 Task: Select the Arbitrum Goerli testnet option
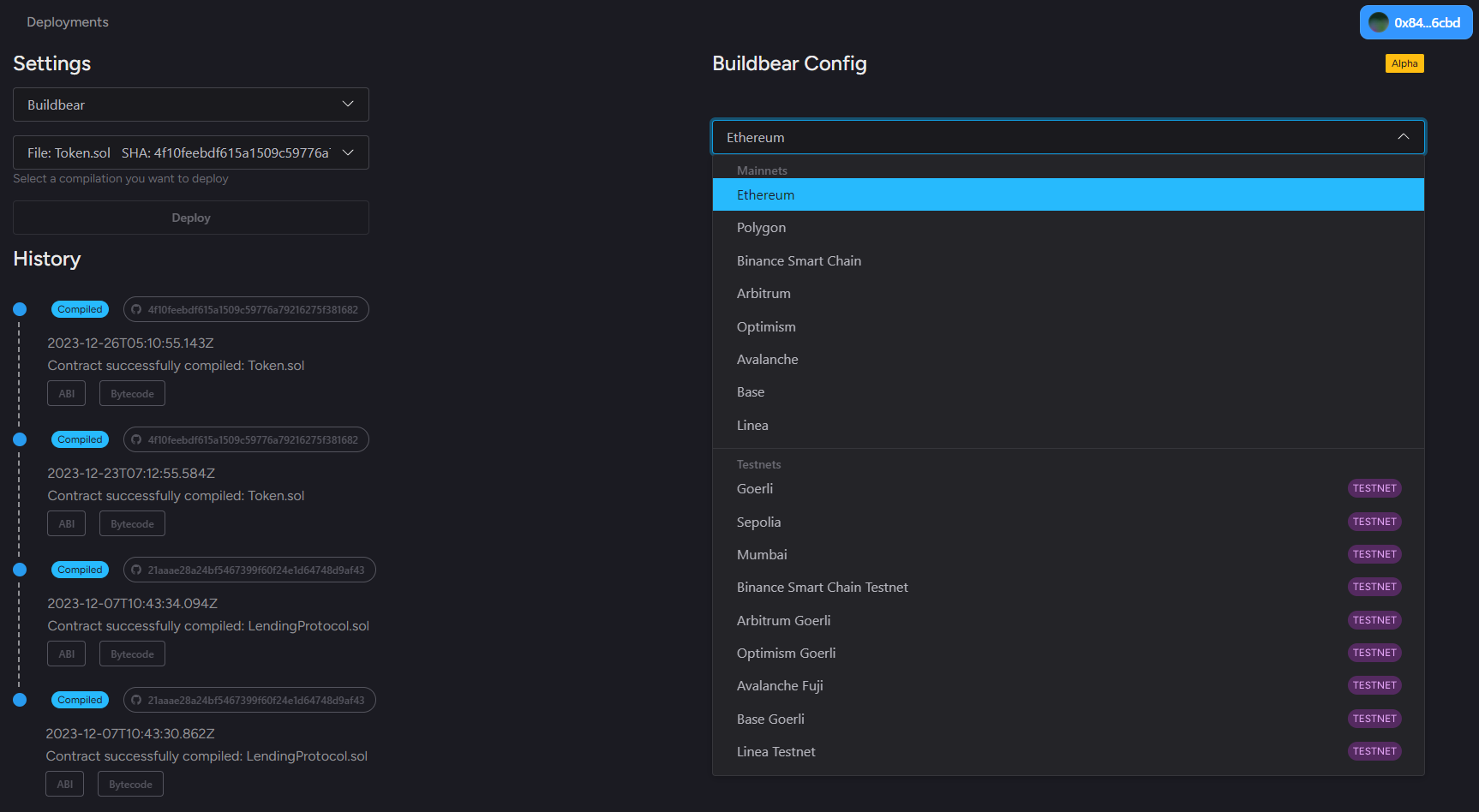(x=1069, y=620)
